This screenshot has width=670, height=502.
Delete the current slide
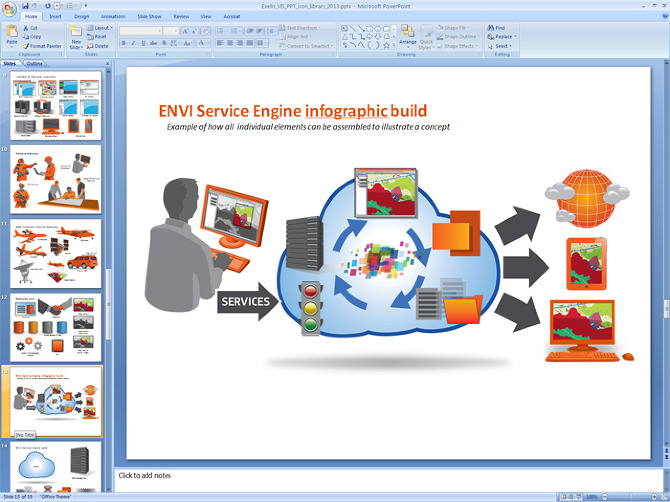[97, 46]
